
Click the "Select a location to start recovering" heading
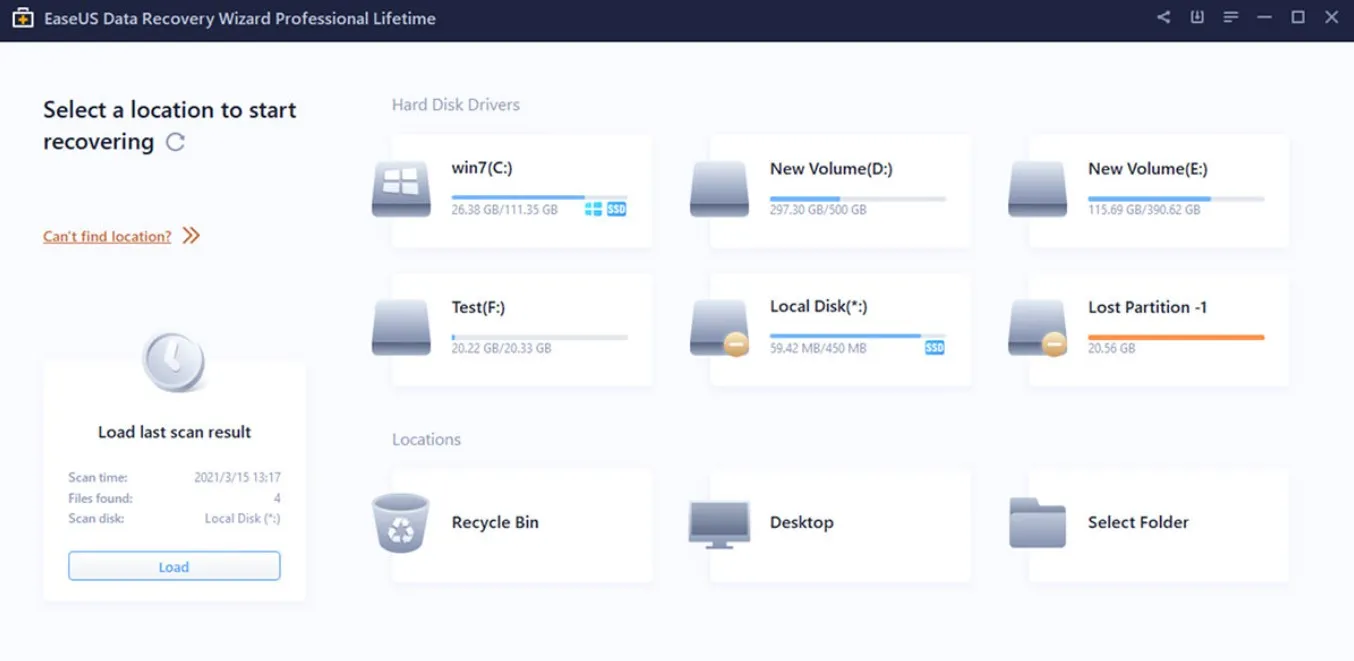(170, 126)
